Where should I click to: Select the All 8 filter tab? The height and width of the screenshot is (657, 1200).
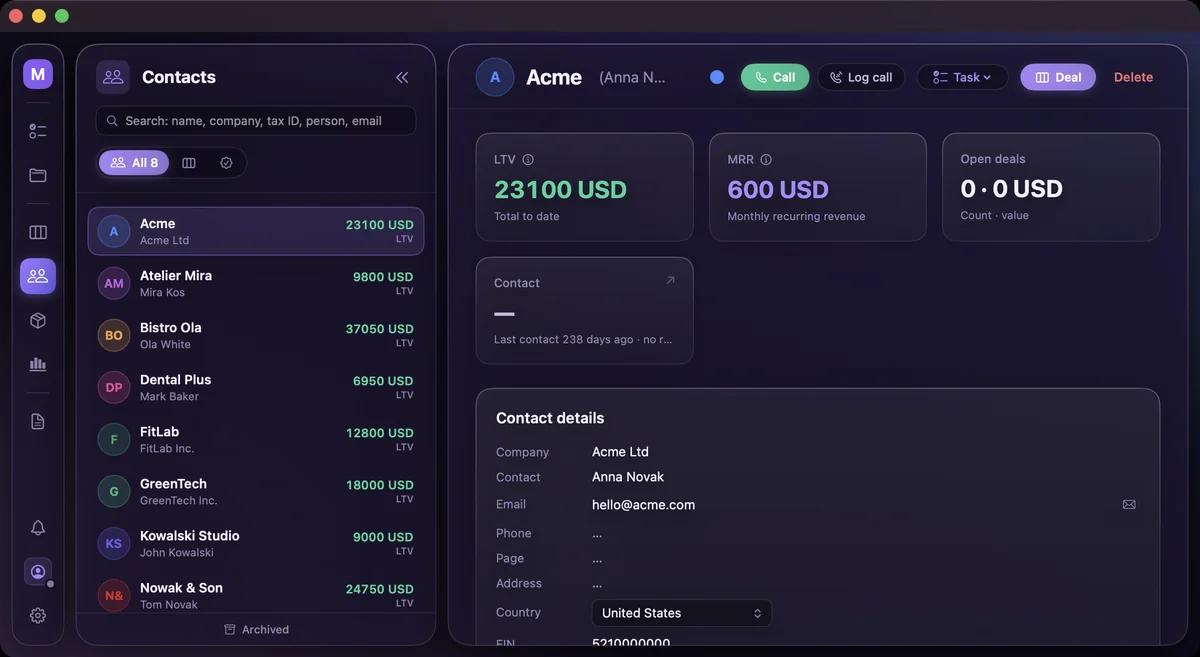coord(134,163)
